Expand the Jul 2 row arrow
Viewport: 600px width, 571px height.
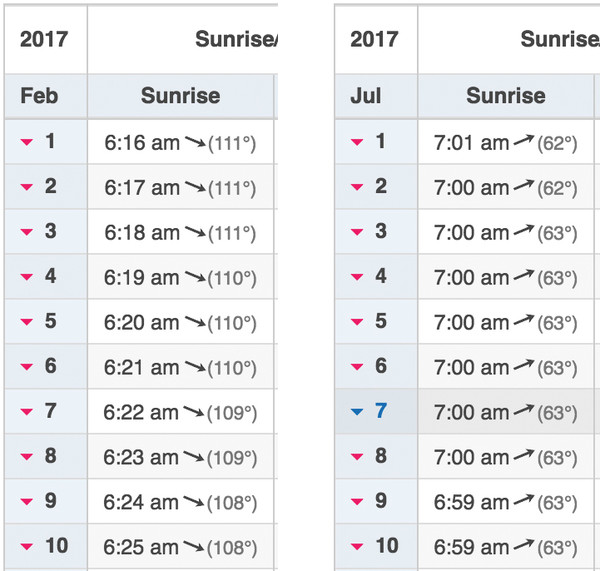tap(357, 188)
